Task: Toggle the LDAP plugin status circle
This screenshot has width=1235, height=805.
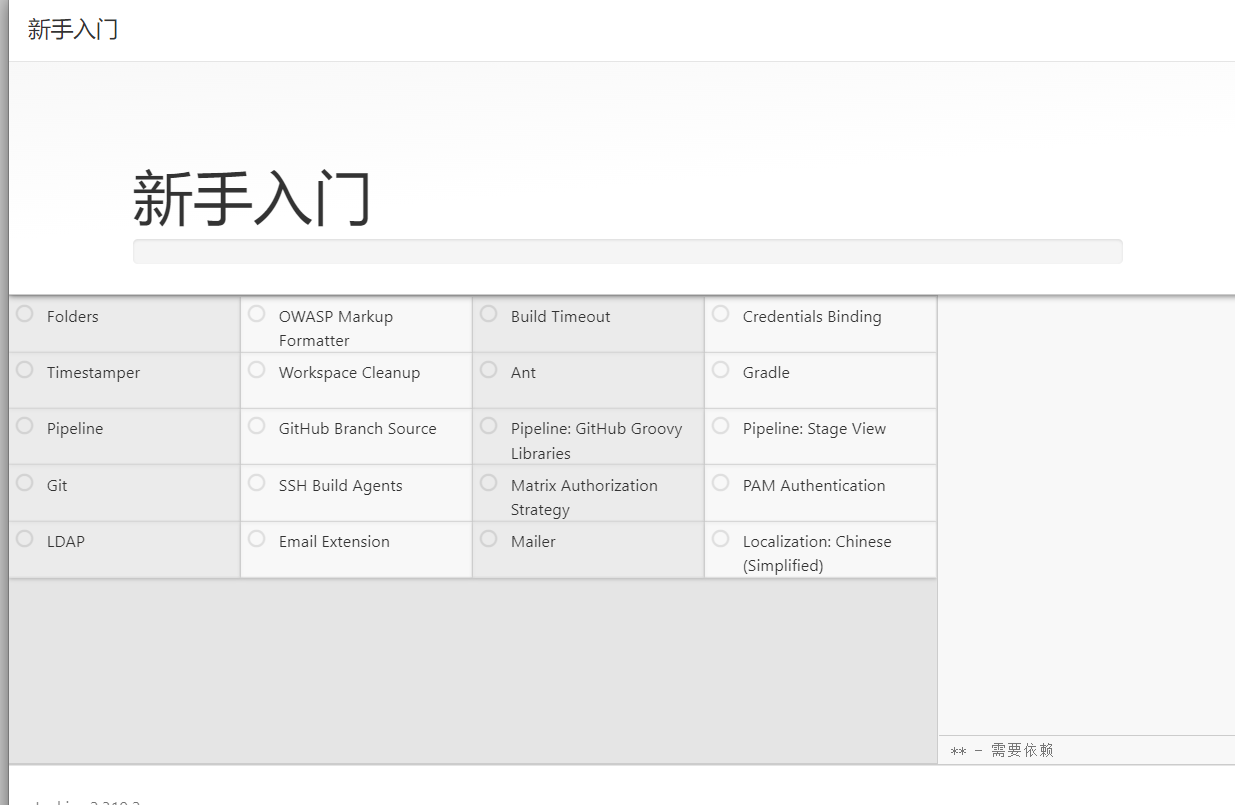Action: coord(25,539)
